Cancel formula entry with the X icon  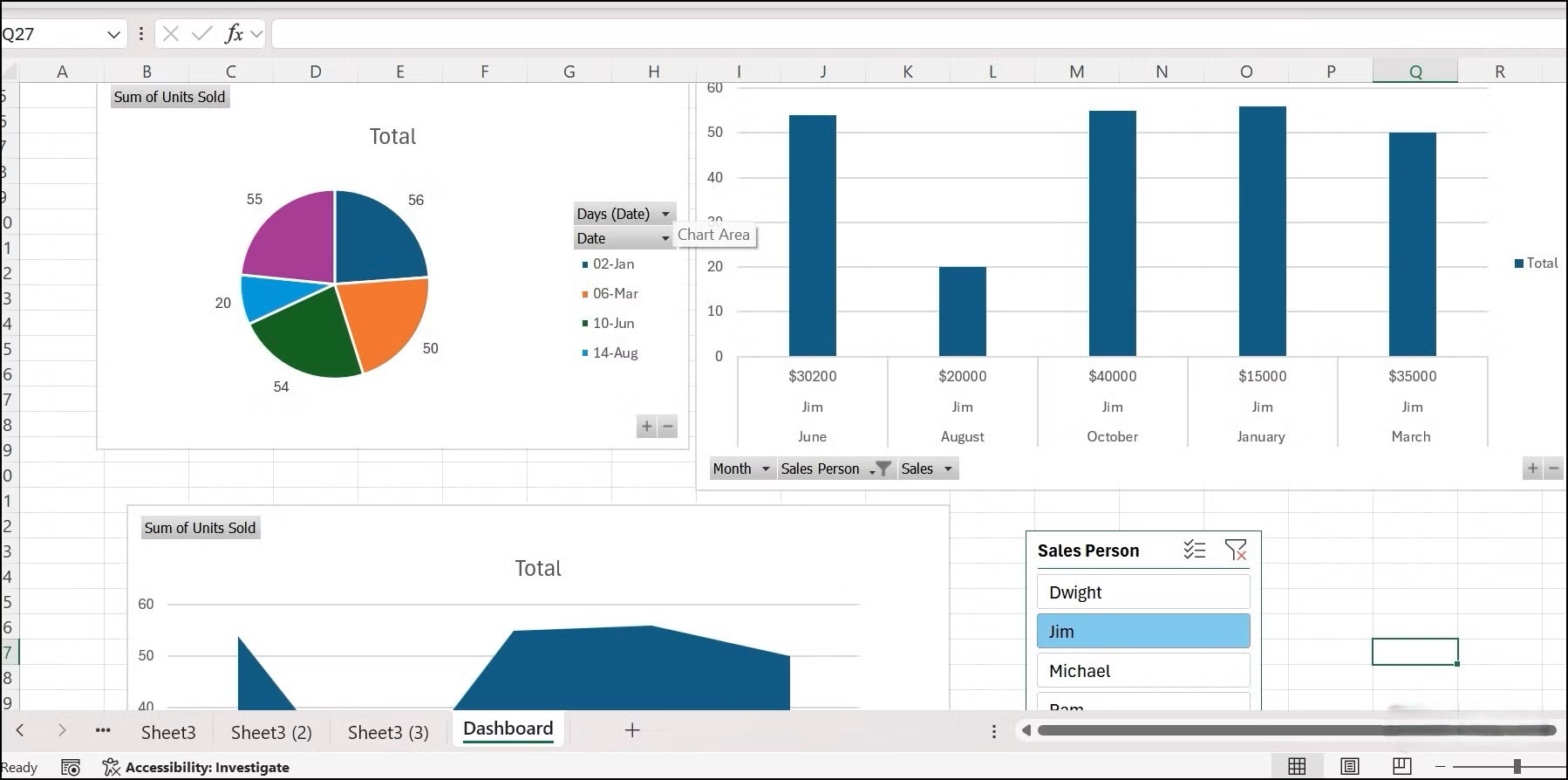[x=171, y=34]
